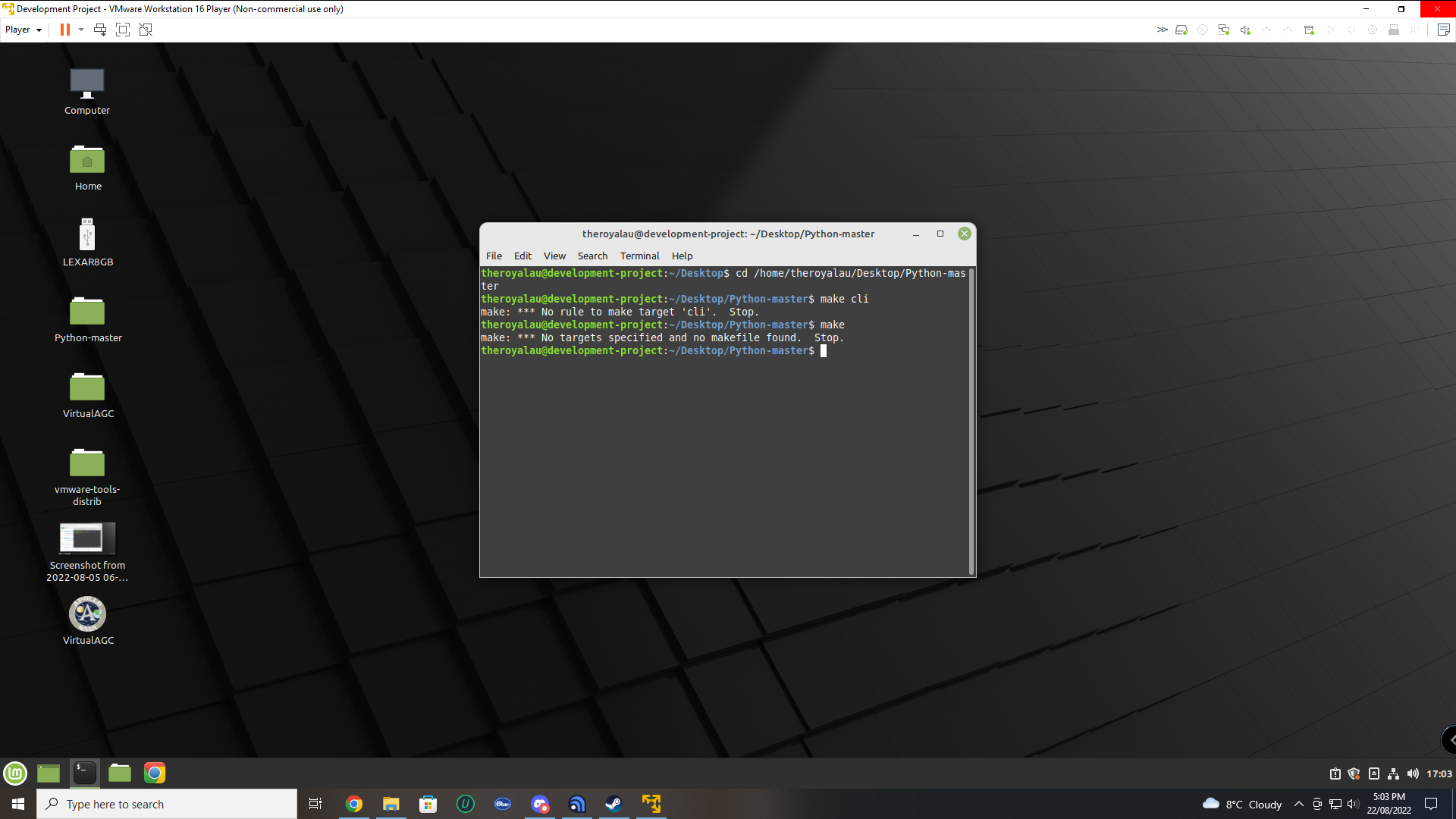The width and height of the screenshot is (1456, 819).
Task: Toggle full screen mode in VMware
Action: click(x=122, y=30)
